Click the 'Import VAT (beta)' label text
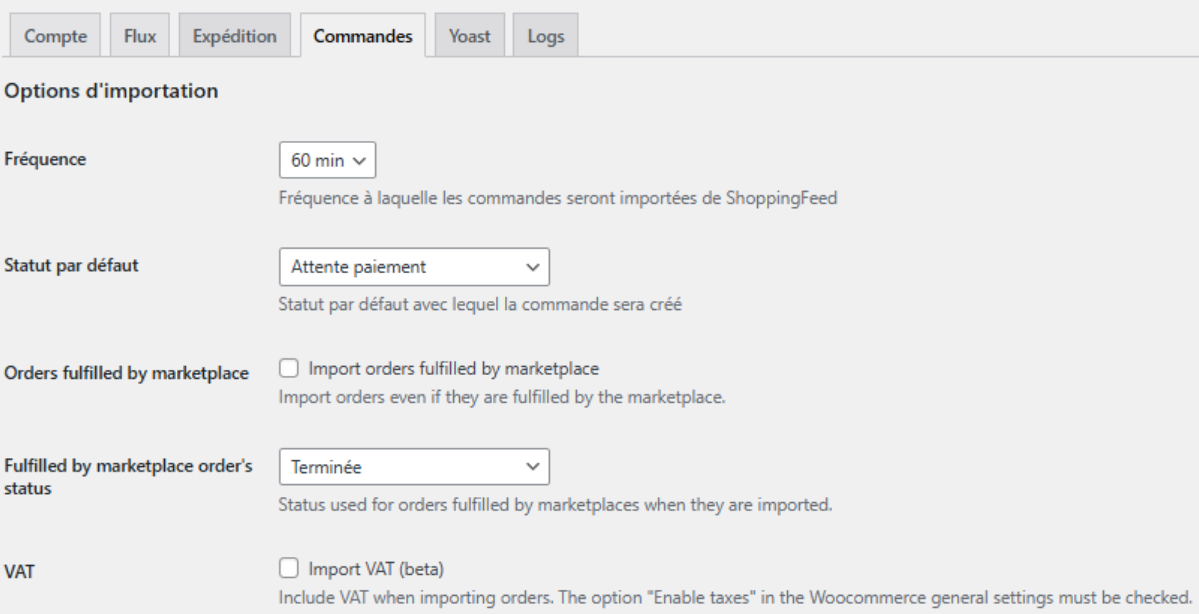The height and width of the screenshot is (614, 1199). (376, 569)
